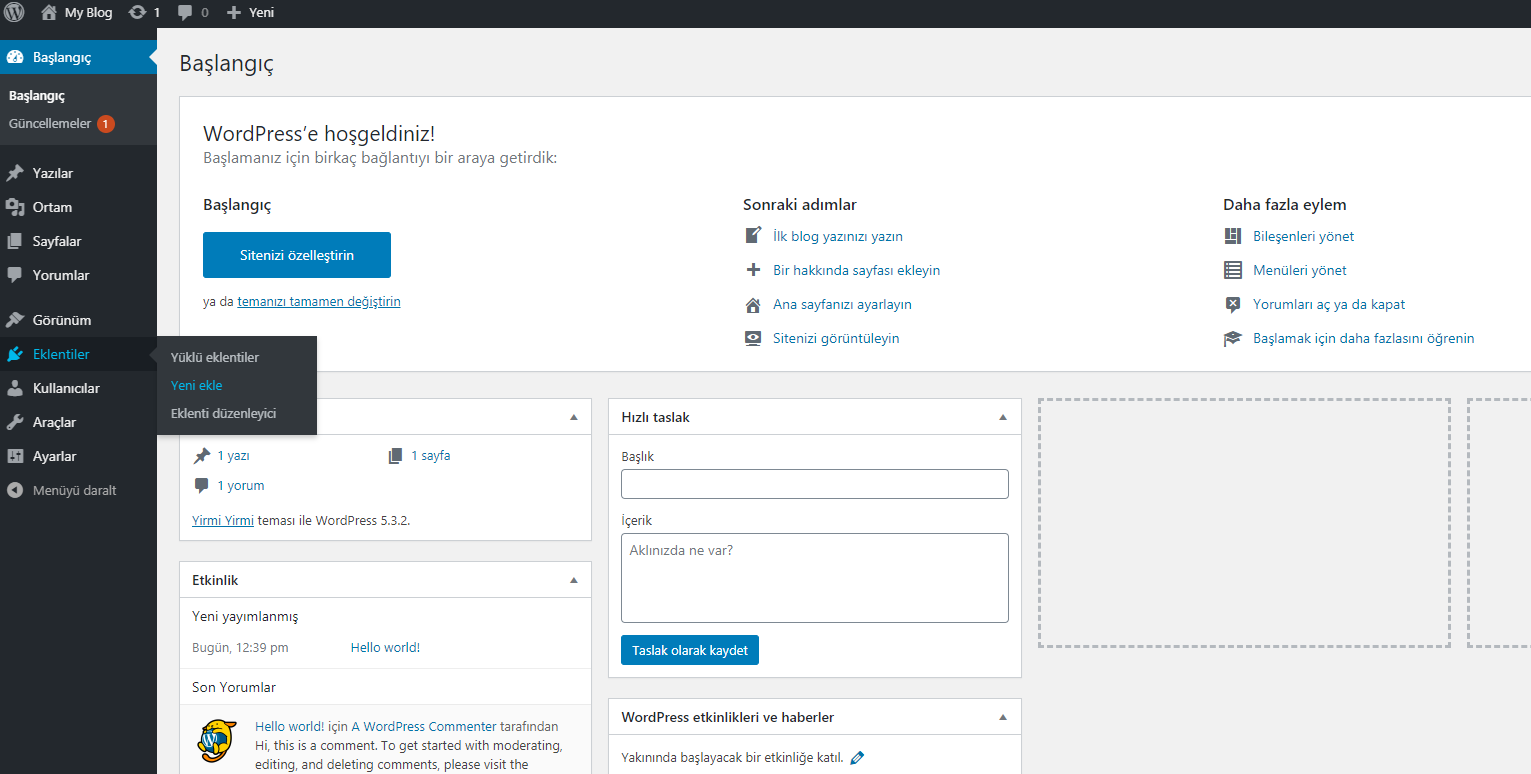Click the plus icon beside Bir hakkında sayfası ekleyin
This screenshot has width=1531, height=774.
click(754, 270)
